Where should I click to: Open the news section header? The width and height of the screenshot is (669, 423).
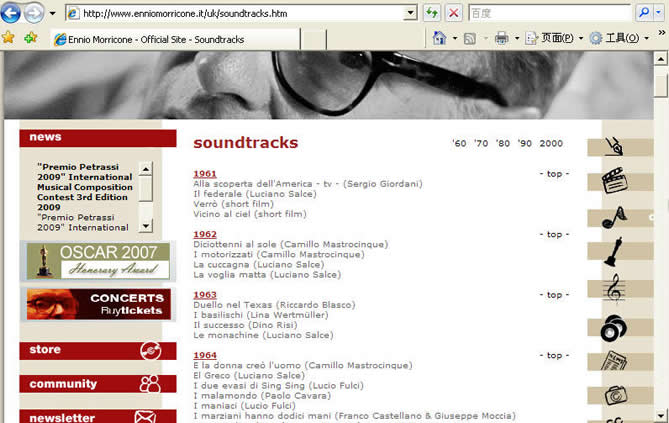point(98,138)
